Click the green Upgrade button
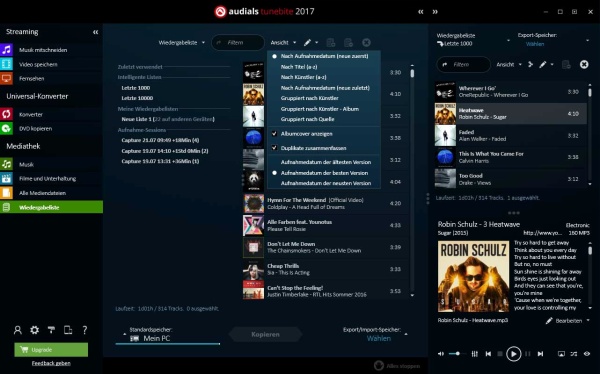This screenshot has height=374, width=600. click(x=51, y=350)
